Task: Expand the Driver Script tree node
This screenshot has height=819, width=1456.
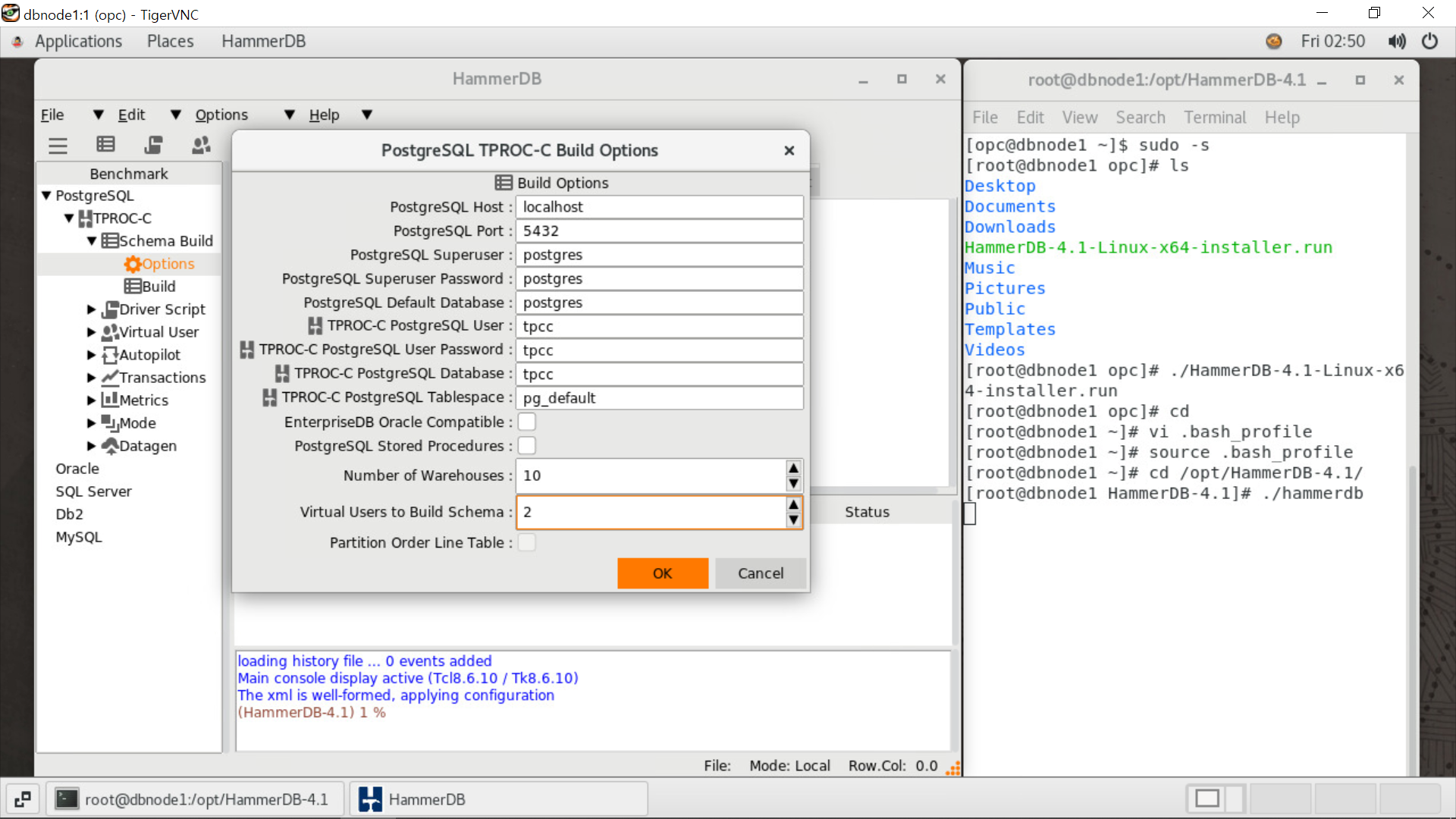Action: click(x=91, y=309)
